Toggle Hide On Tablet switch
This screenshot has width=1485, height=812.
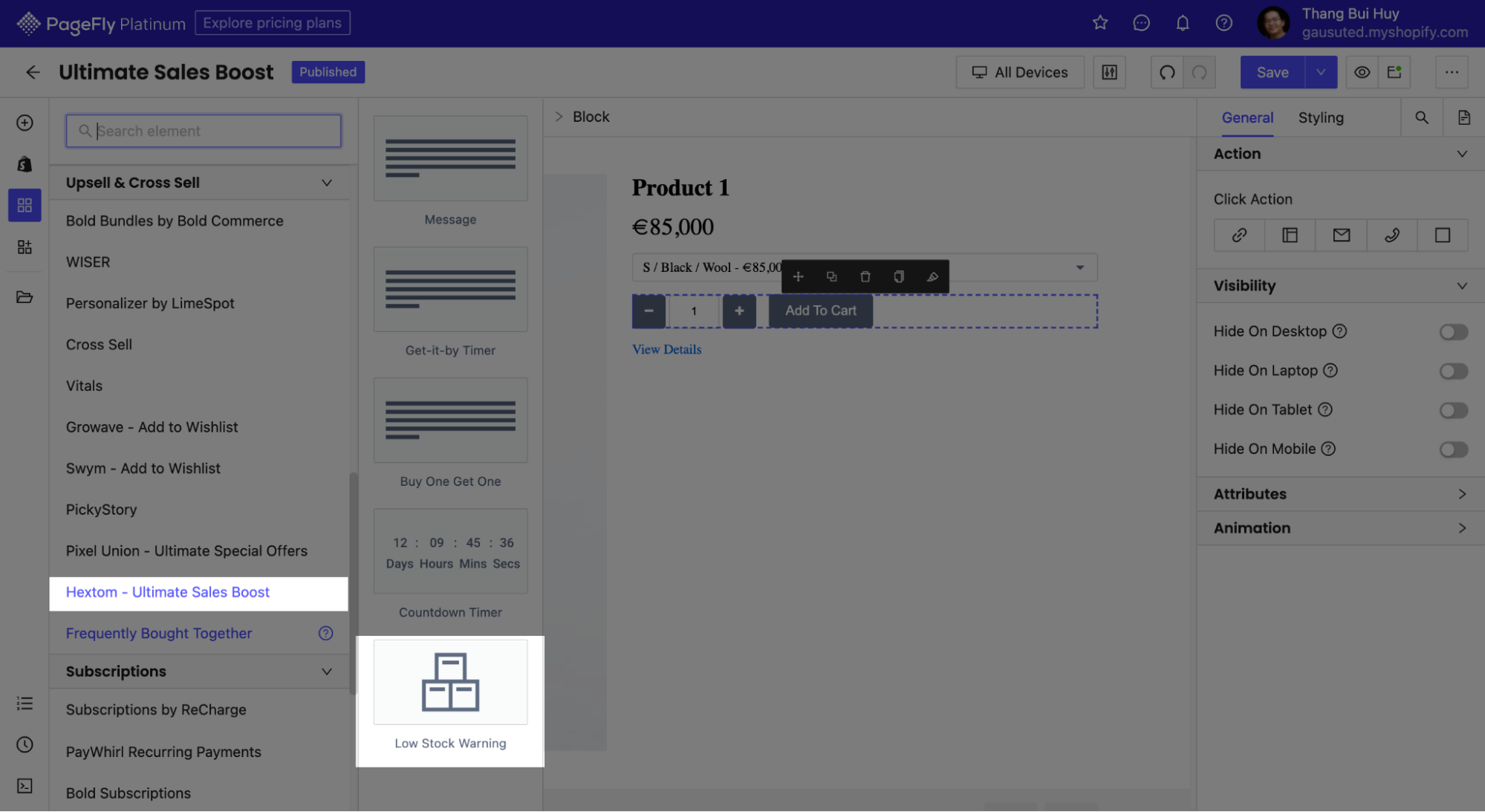(x=1453, y=410)
